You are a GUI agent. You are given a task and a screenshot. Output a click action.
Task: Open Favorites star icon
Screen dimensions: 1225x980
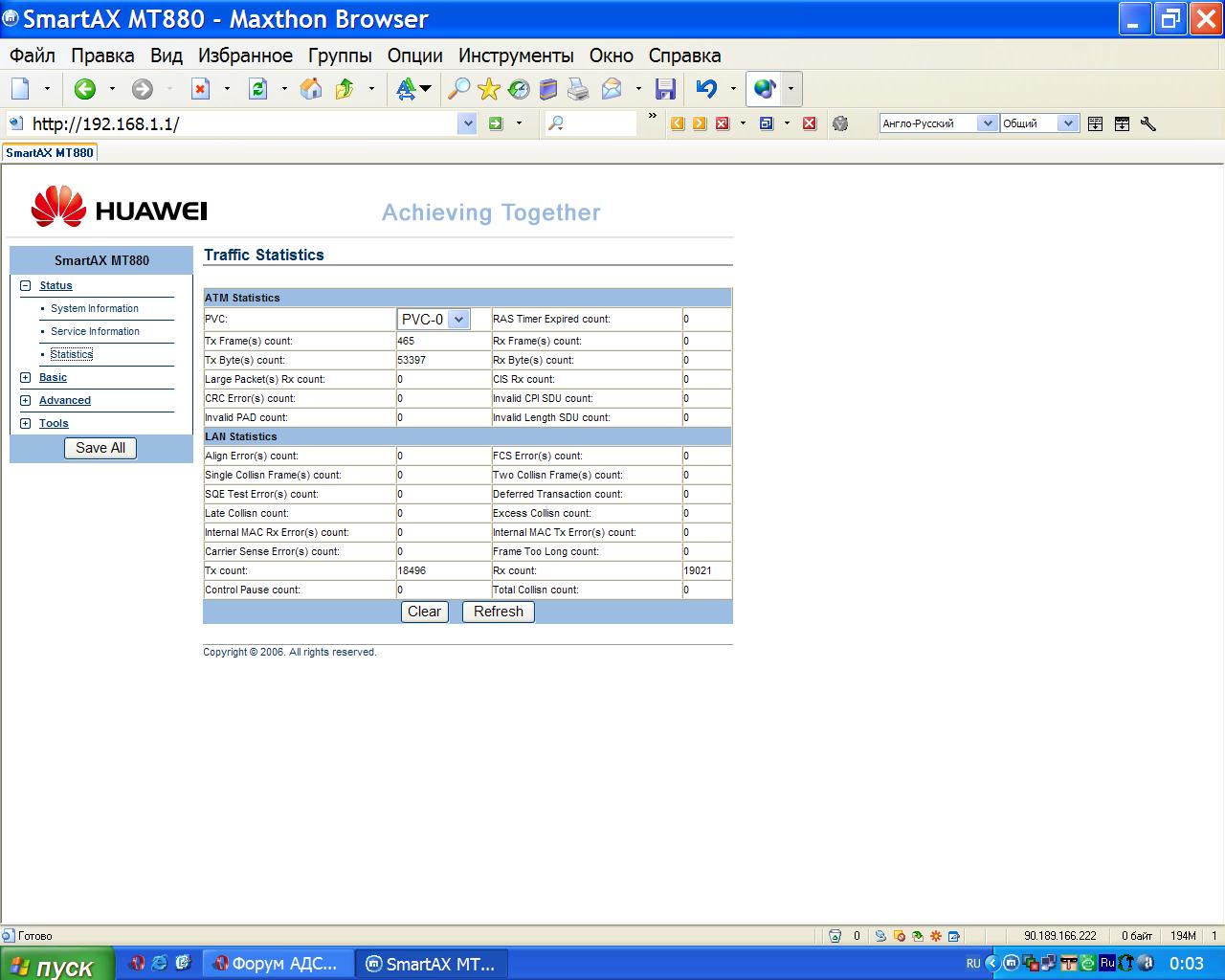pyautogui.click(x=489, y=89)
